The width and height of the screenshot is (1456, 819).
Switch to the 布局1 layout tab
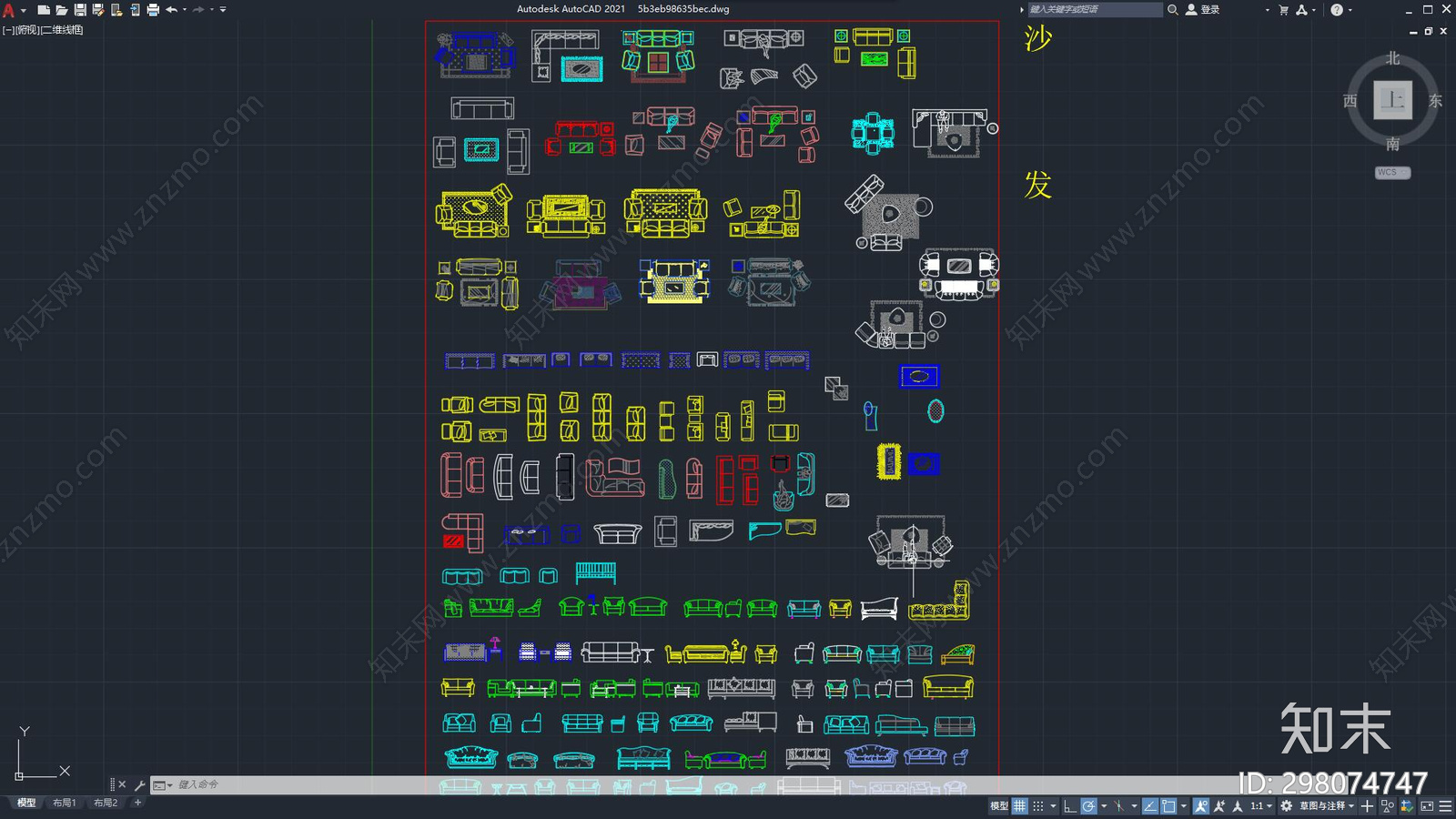[x=64, y=803]
